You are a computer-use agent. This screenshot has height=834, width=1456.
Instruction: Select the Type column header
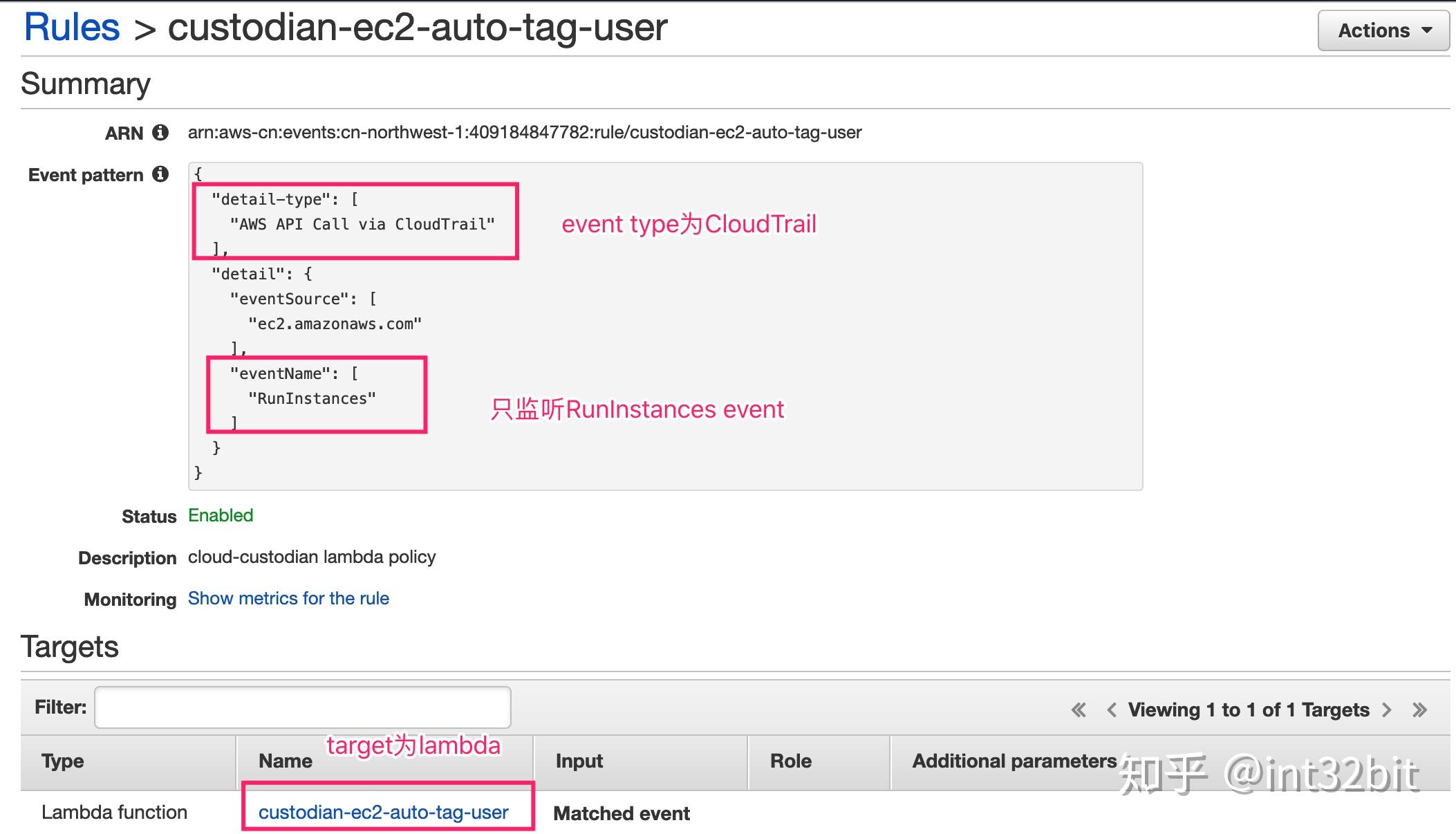[x=63, y=761]
